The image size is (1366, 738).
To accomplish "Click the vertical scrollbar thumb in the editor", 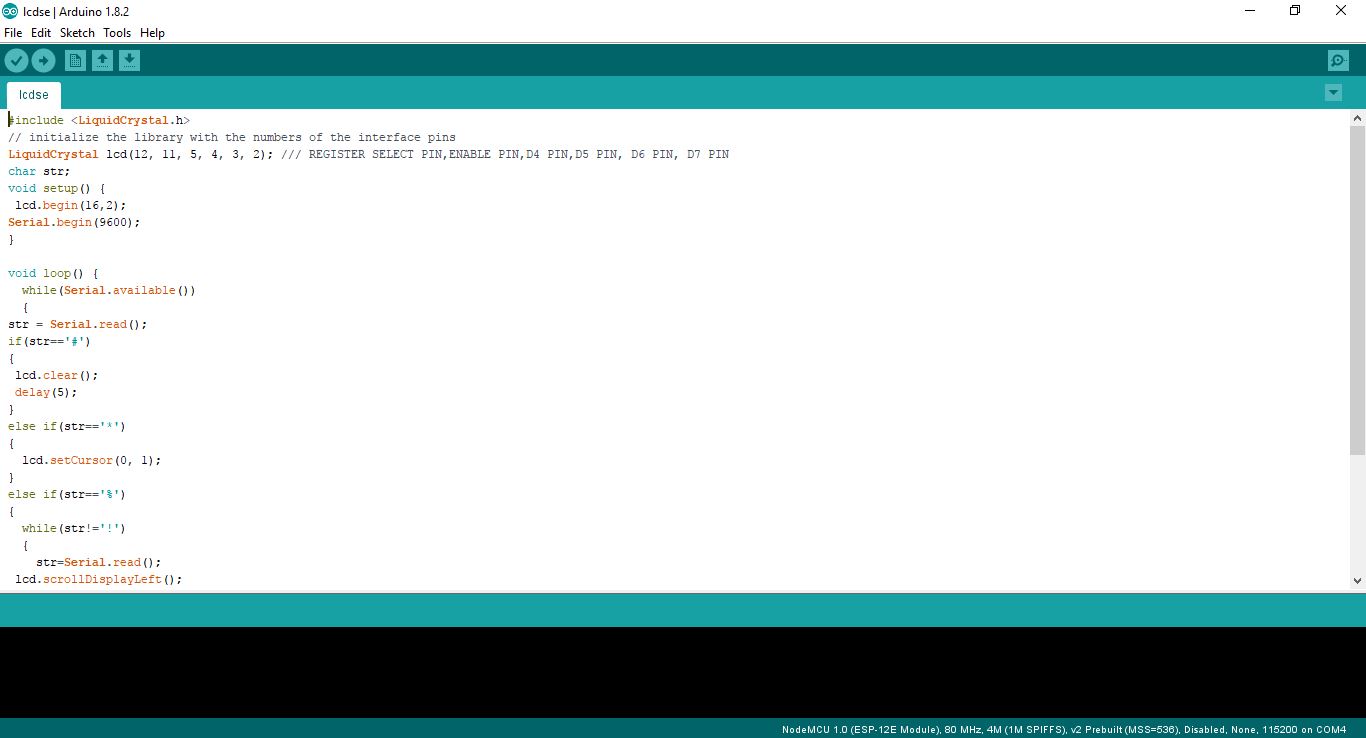I will click(x=1357, y=290).
